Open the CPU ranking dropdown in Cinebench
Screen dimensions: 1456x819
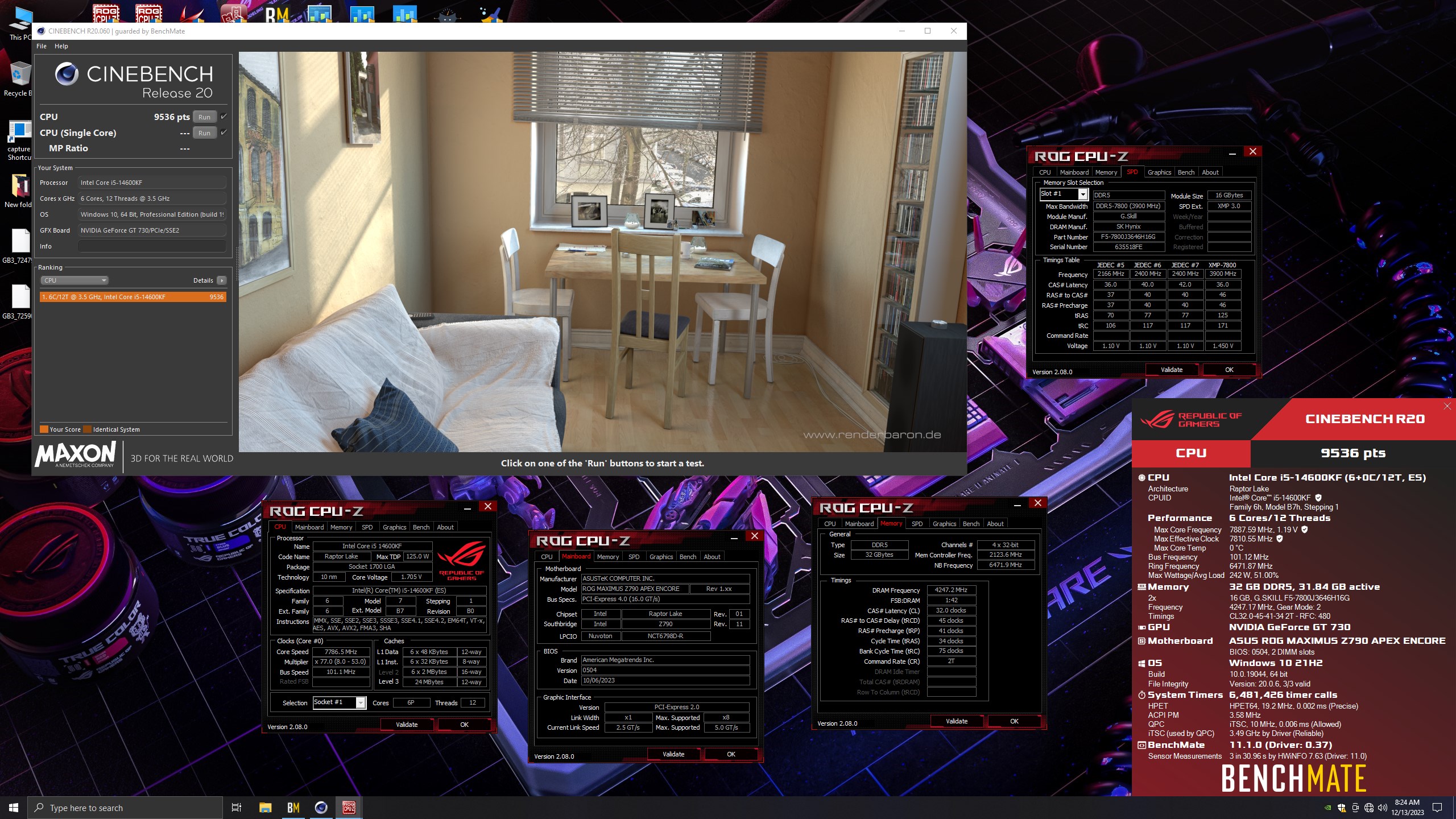[x=75, y=280]
